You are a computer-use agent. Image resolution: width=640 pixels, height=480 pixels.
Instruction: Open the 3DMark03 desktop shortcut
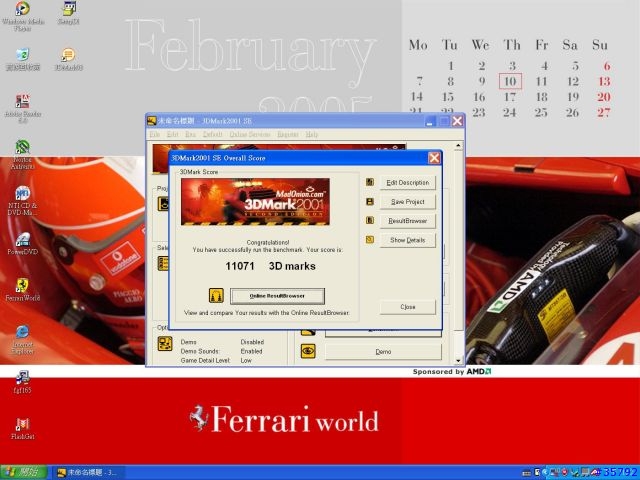tap(68, 59)
